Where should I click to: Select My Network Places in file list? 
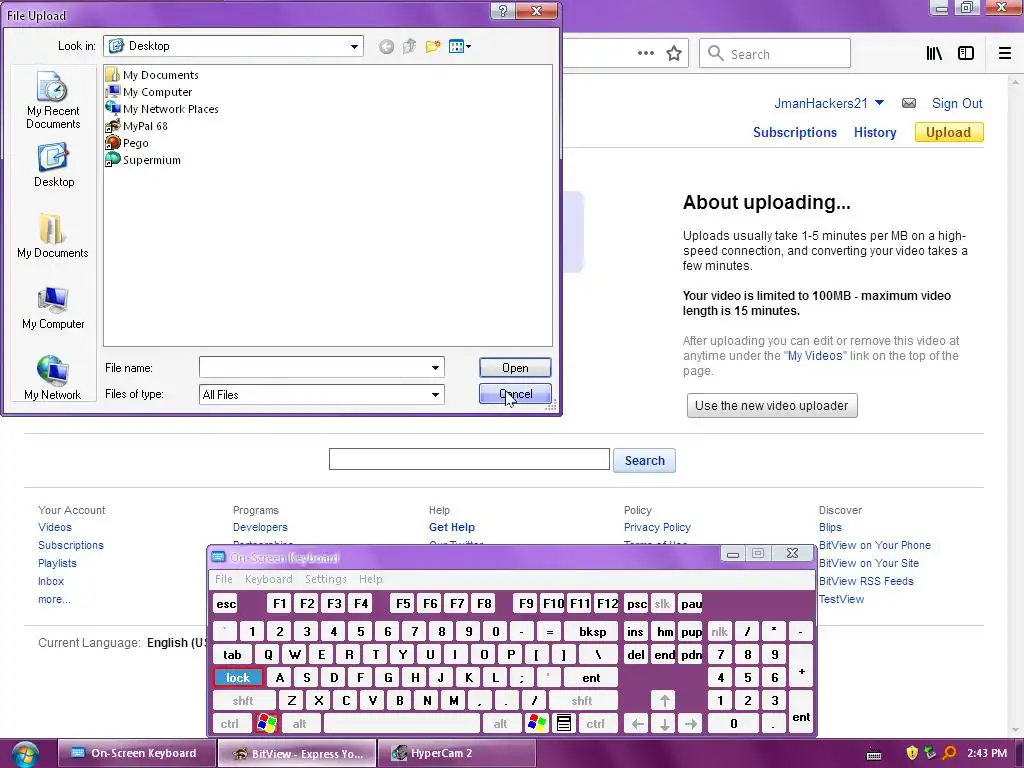(x=162, y=108)
